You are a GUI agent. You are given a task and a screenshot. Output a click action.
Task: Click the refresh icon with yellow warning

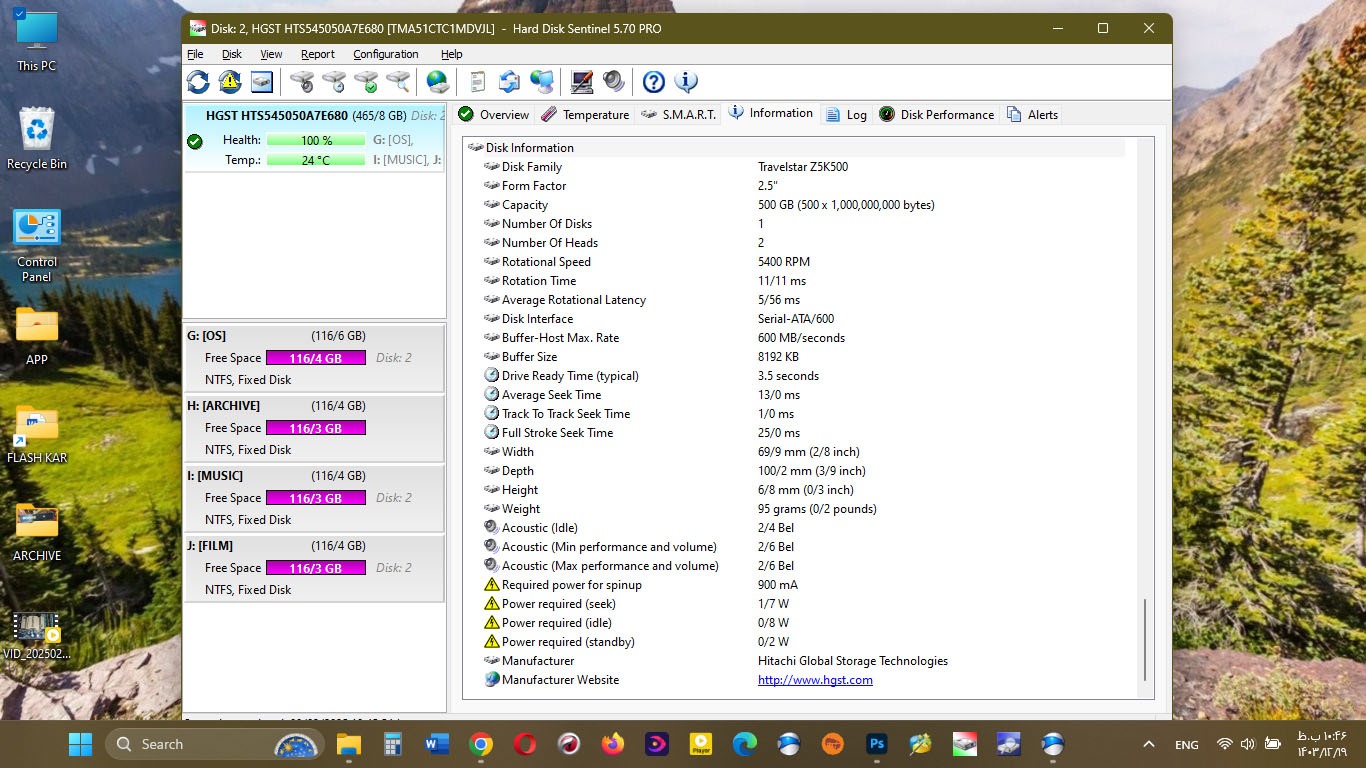230,82
